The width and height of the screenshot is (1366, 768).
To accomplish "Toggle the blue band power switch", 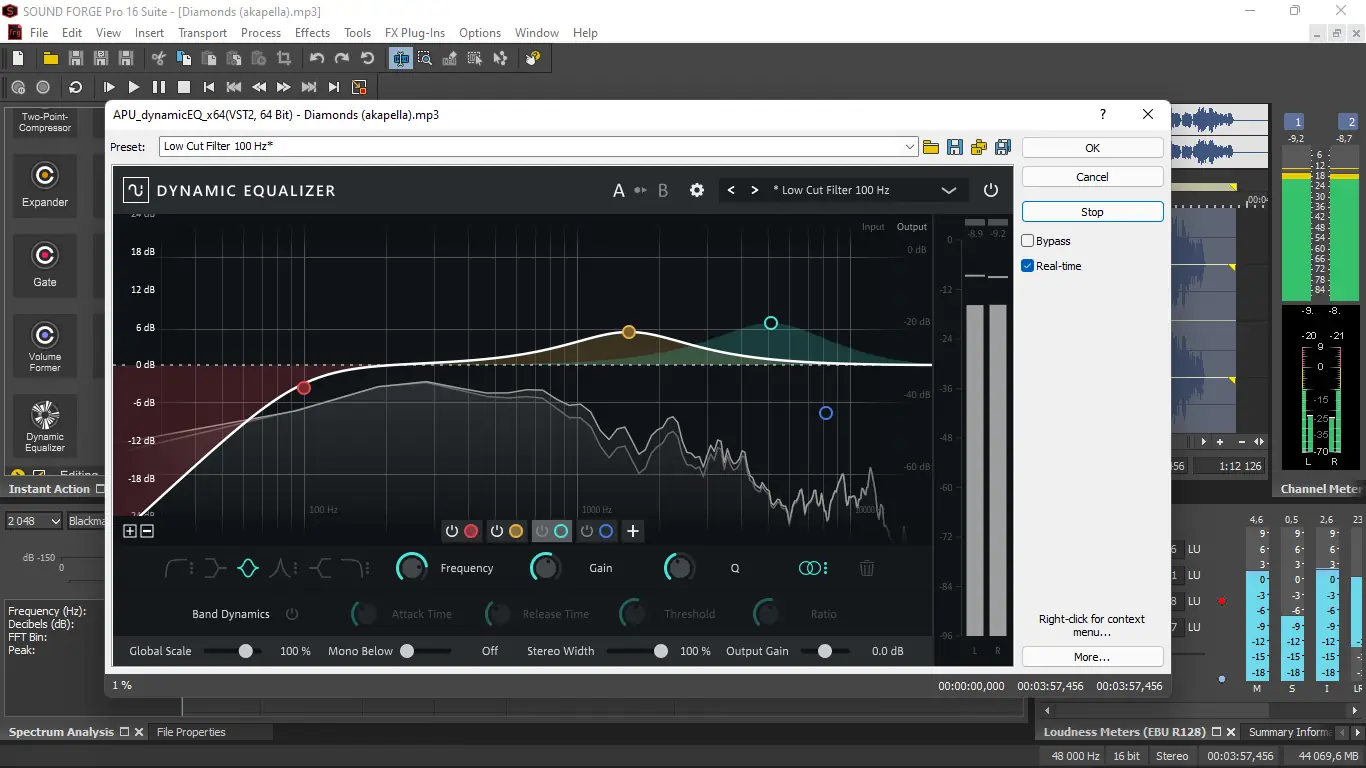I will (x=587, y=531).
